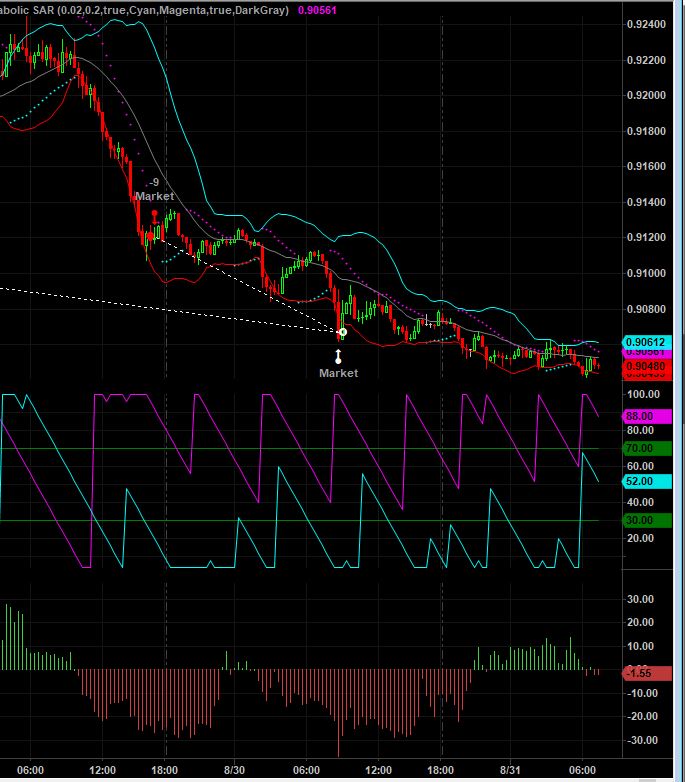
Task: Click the -9 Market order text label
Action: [154, 190]
